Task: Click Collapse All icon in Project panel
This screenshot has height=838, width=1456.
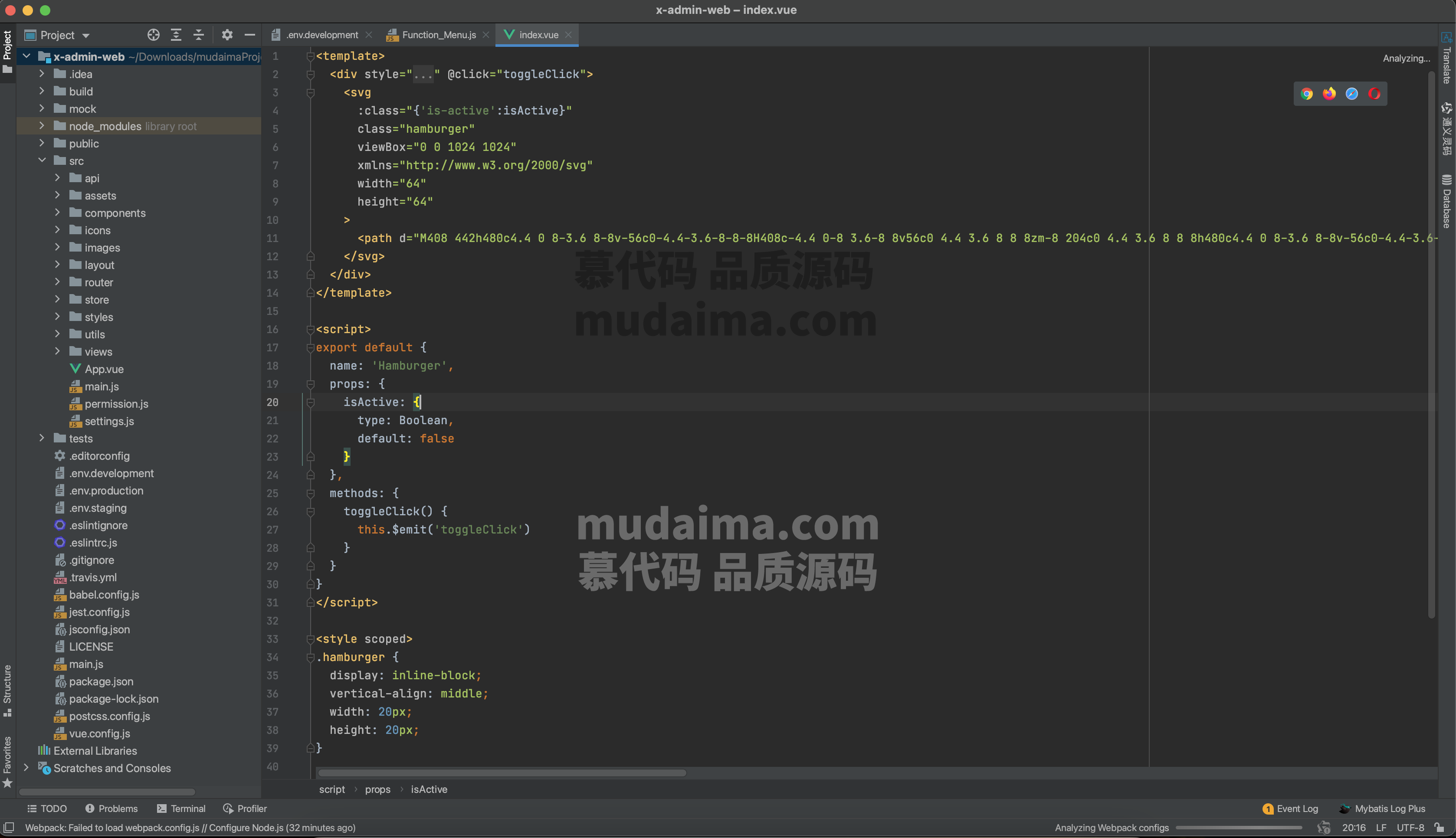Action: 199,35
